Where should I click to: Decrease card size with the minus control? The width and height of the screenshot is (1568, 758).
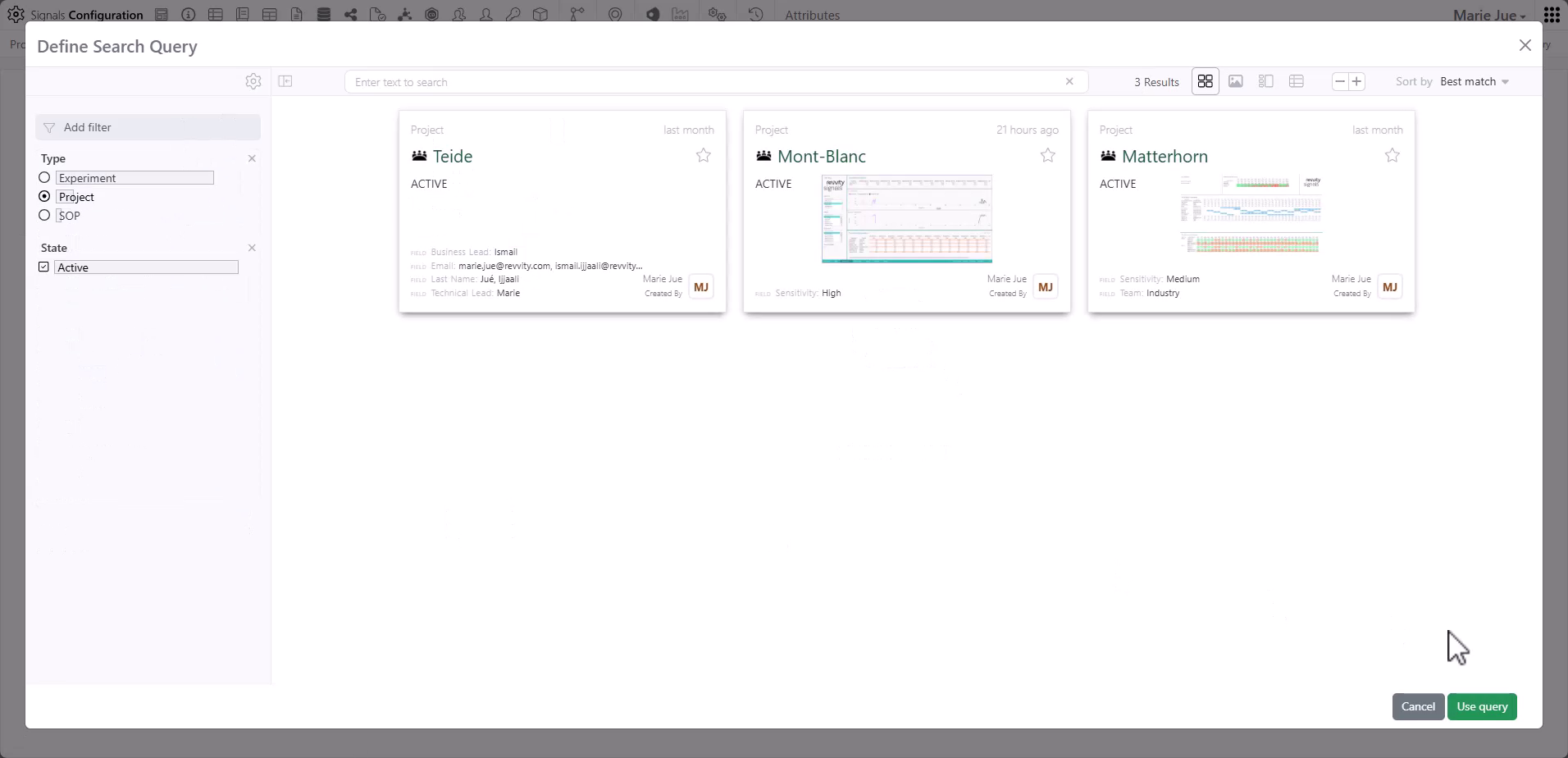point(1338,81)
